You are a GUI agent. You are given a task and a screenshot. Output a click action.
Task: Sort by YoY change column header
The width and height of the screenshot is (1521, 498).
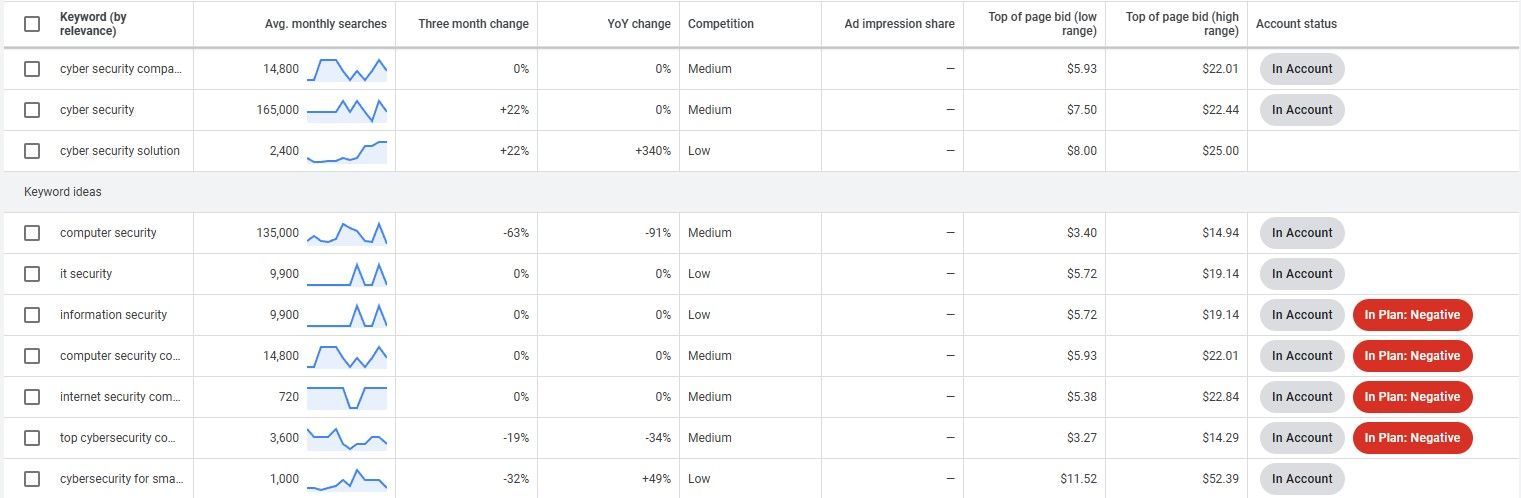(639, 24)
